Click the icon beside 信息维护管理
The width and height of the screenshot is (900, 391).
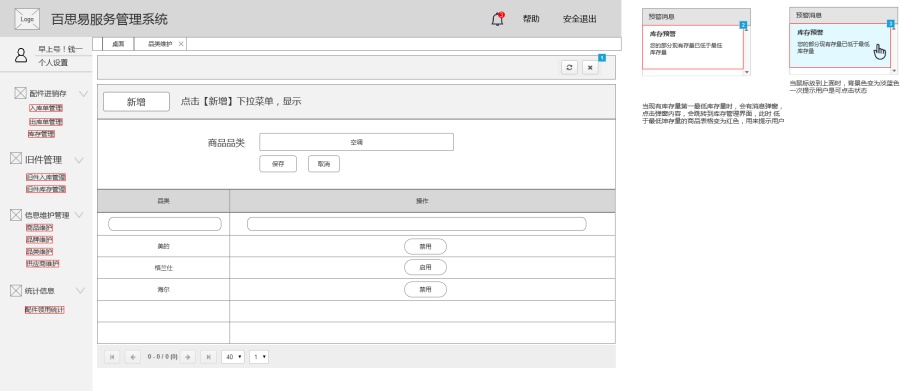pos(16,215)
